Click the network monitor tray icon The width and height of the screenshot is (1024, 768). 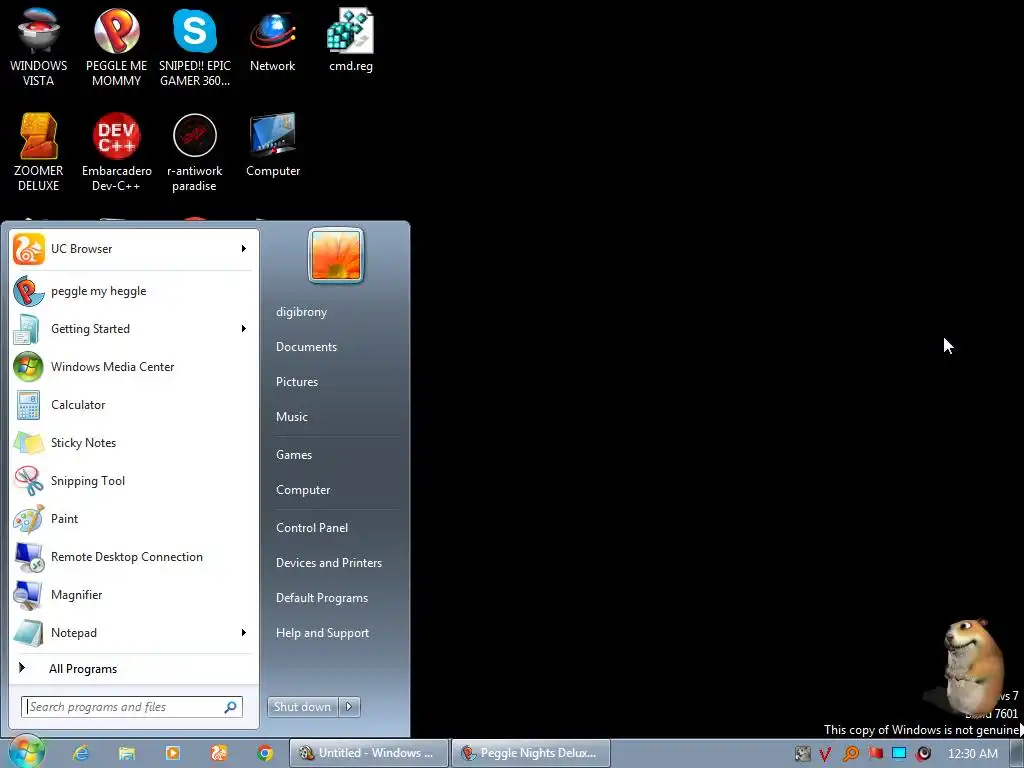tap(899, 754)
